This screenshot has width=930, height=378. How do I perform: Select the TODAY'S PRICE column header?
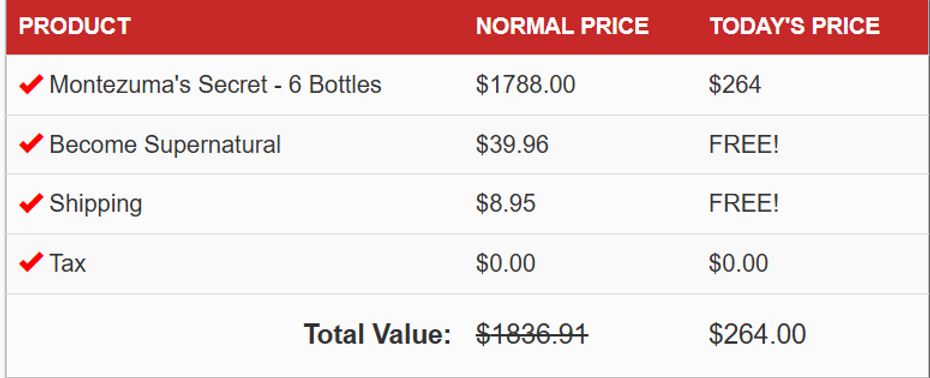click(x=795, y=26)
